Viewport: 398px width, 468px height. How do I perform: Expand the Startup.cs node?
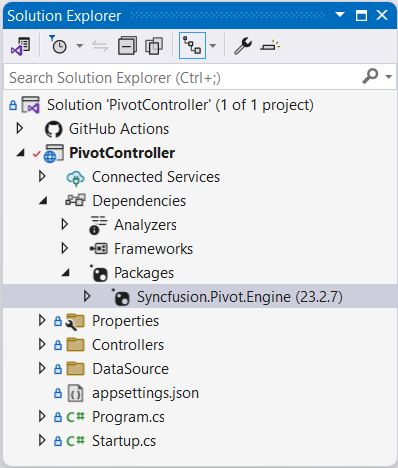pyautogui.click(x=42, y=441)
